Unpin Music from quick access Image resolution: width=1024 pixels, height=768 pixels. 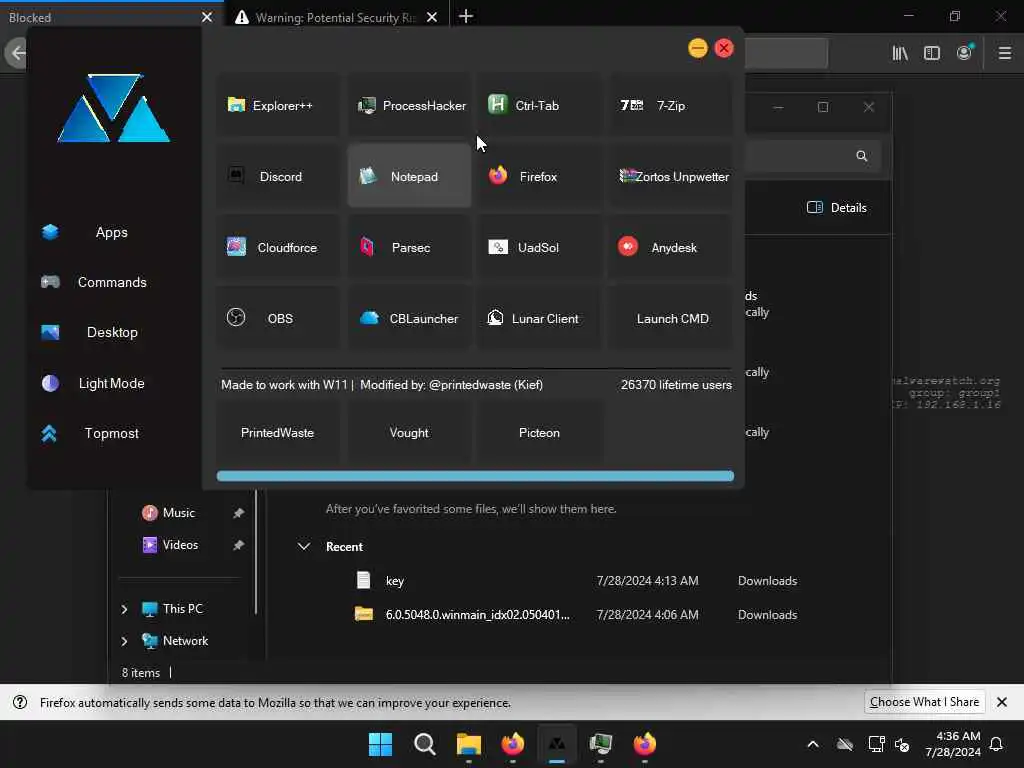[238, 513]
